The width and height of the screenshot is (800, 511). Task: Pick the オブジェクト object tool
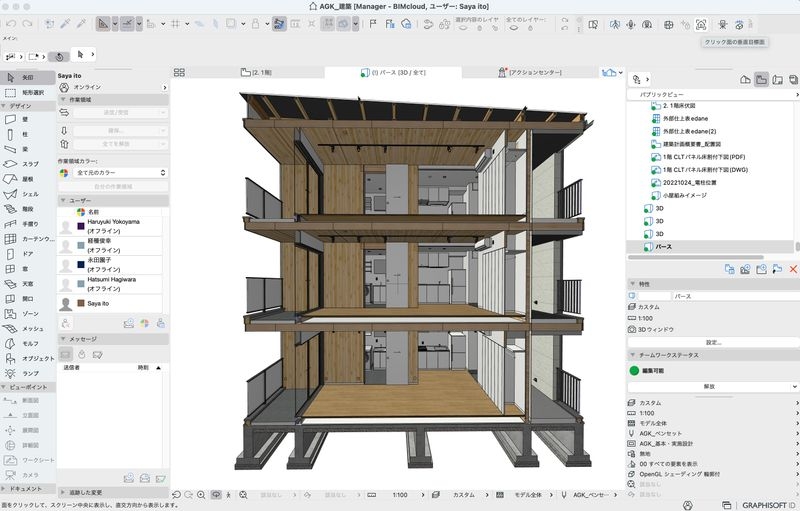pos(28,359)
